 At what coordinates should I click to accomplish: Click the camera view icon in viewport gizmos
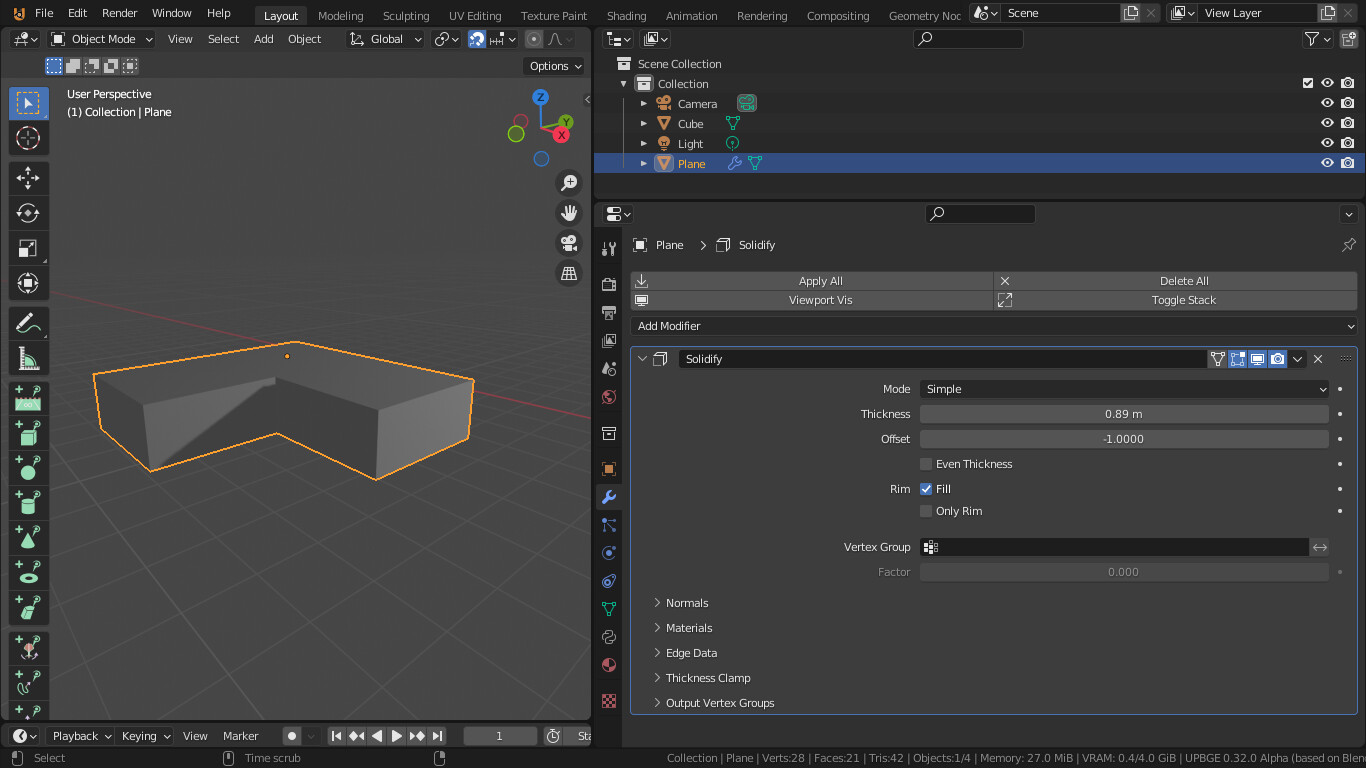click(x=568, y=242)
